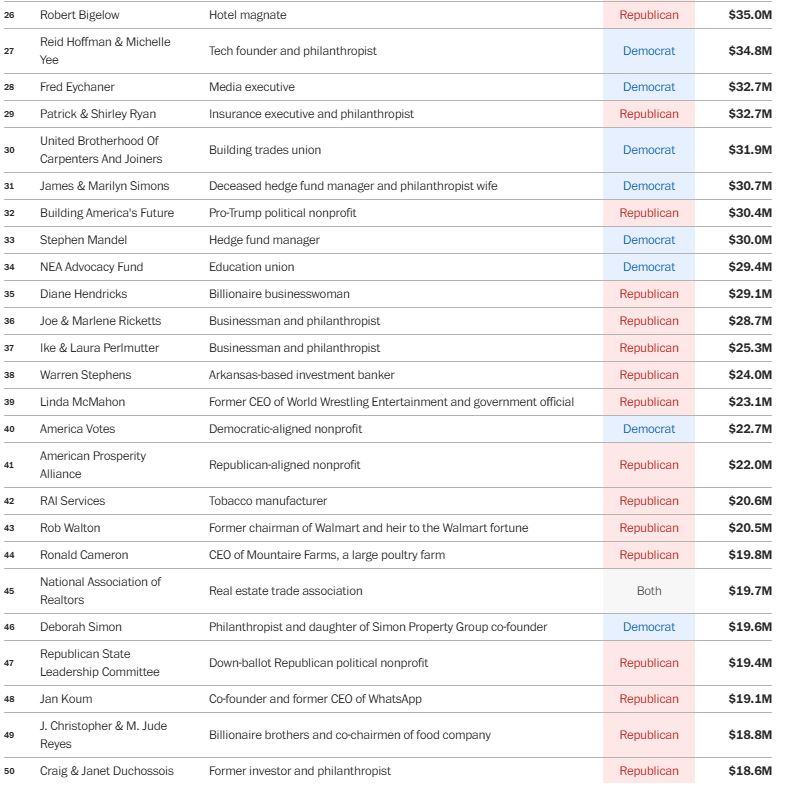Select the American Prosperity Alliance entry

93,465
